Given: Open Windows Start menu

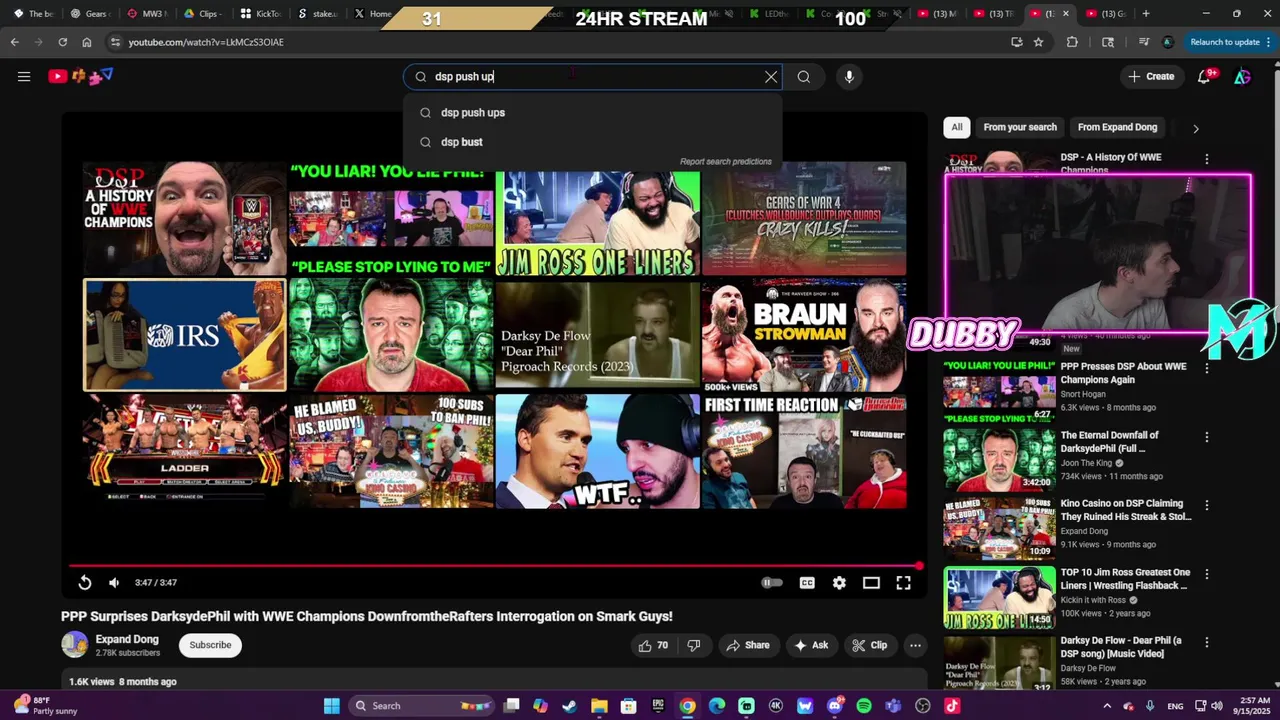Looking at the screenshot, I should coord(331,706).
